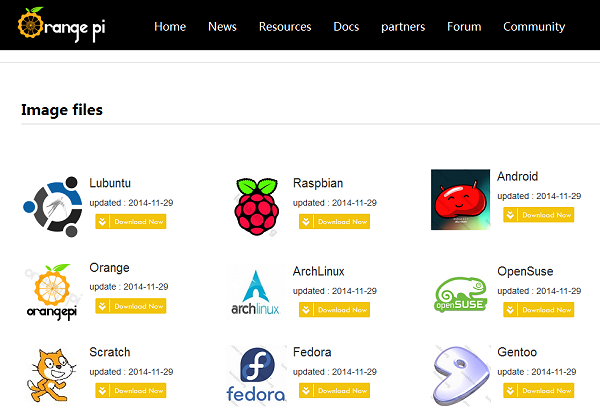Download the Scratch image
Screen dimensions: 600x417
[x=131, y=391]
